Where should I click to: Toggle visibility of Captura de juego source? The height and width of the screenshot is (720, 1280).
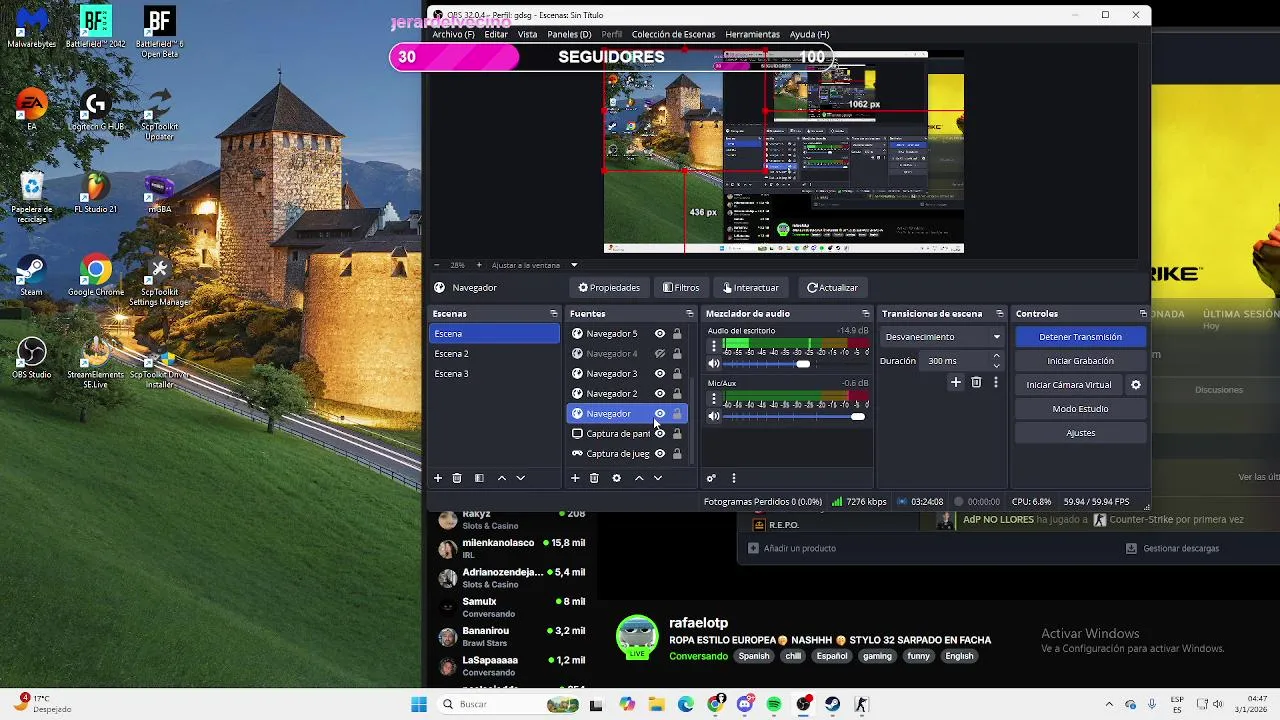[x=659, y=454]
